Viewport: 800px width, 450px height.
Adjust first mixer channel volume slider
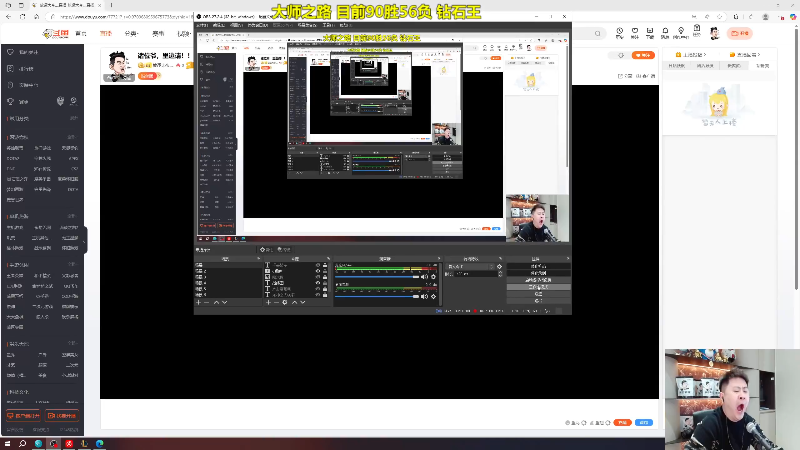tap(377, 277)
